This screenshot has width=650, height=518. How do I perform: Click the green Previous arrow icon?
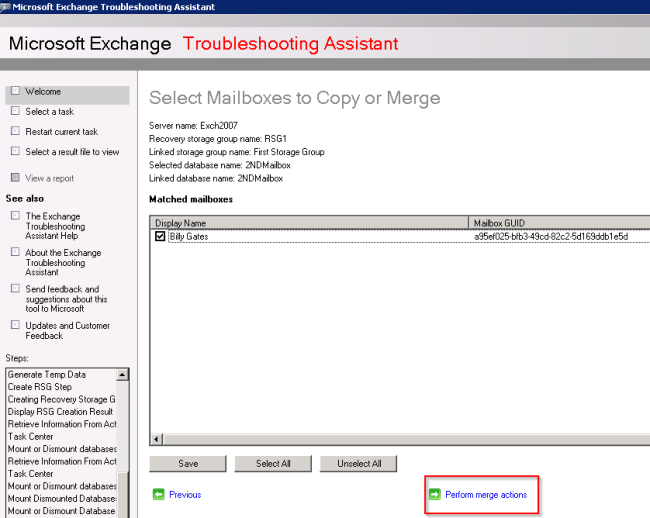coord(158,494)
